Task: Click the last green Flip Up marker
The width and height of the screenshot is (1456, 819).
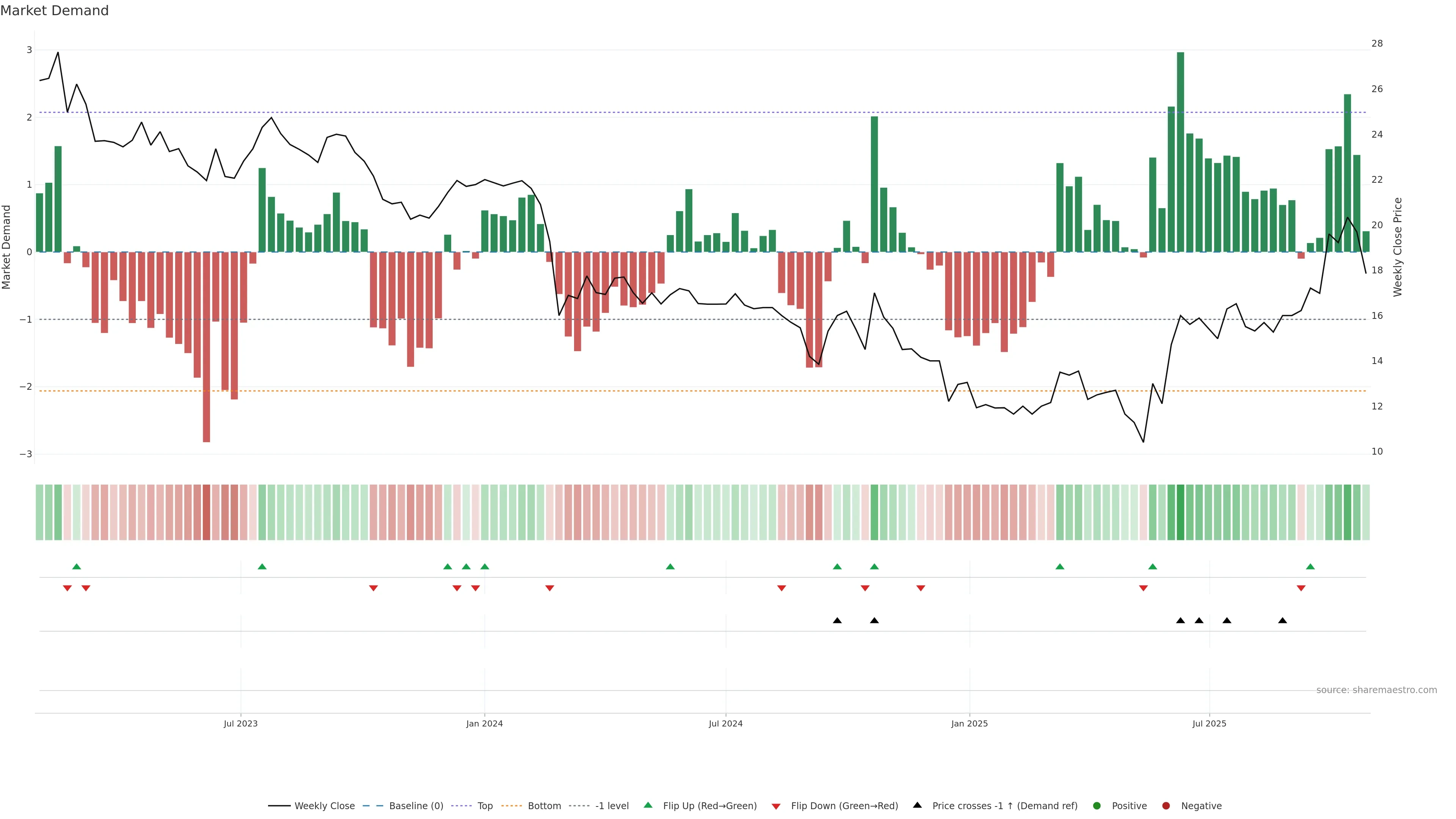Action: pyautogui.click(x=1310, y=566)
